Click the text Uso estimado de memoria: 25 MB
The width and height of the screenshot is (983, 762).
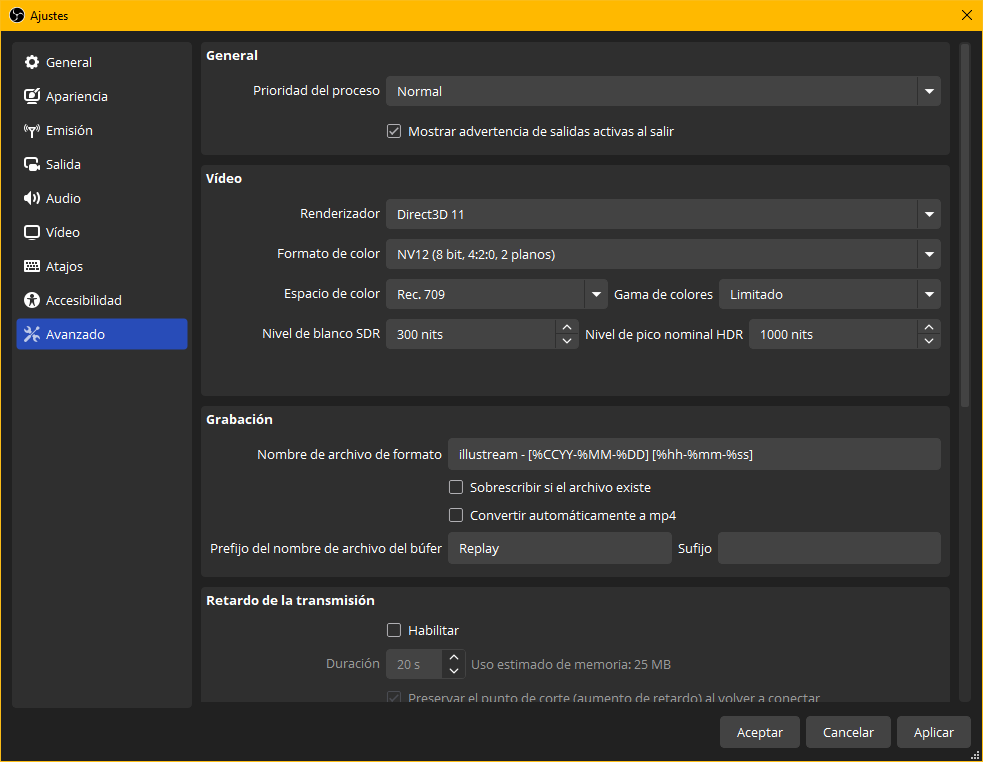[x=570, y=664]
